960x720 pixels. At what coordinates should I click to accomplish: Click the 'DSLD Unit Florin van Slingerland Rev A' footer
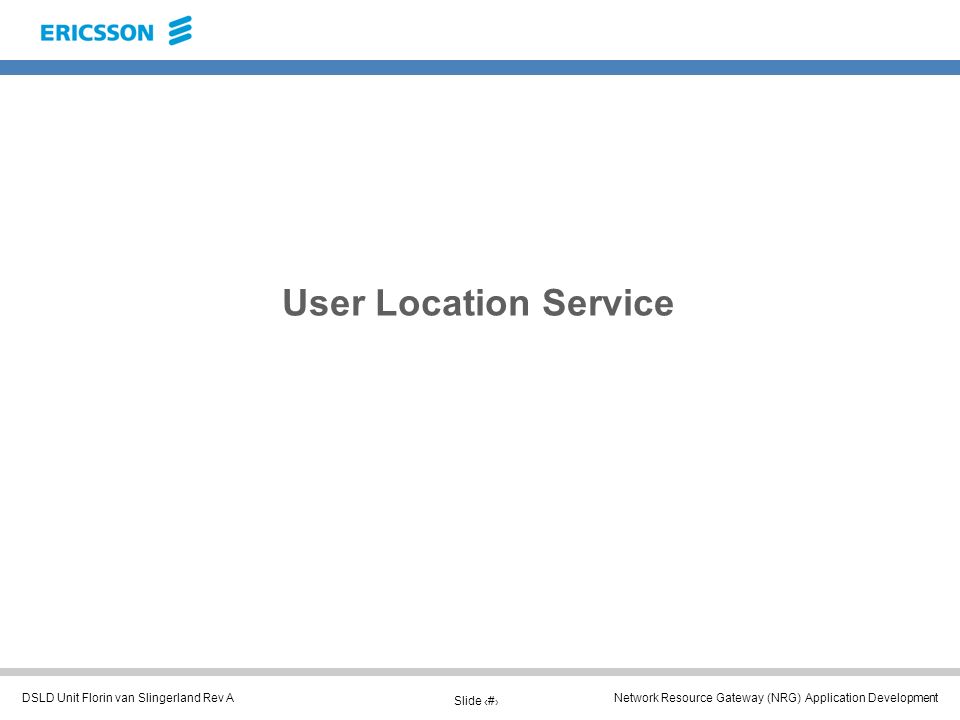point(128,697)
